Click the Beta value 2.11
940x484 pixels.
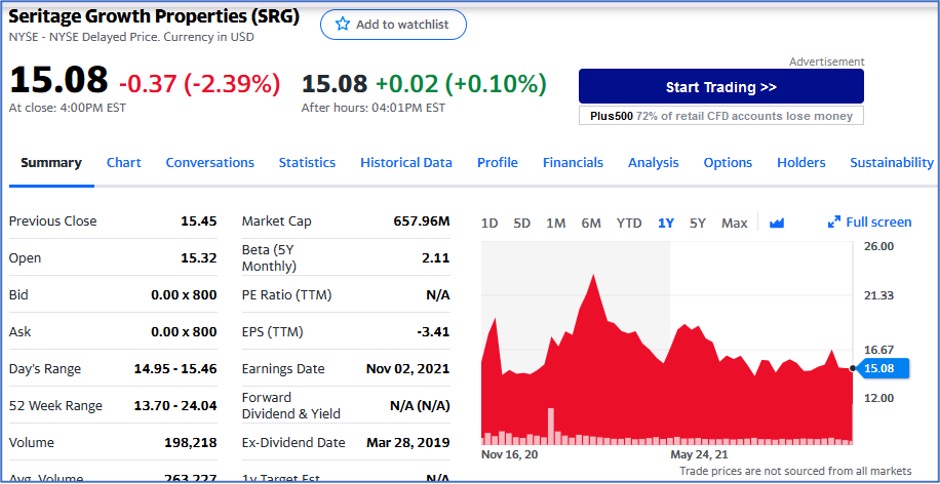coord(436,258)
